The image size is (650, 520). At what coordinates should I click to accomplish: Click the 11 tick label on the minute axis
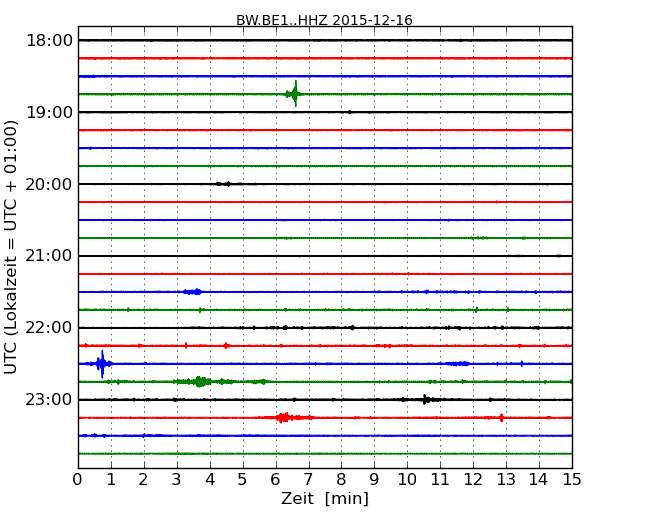pos(440,480)
